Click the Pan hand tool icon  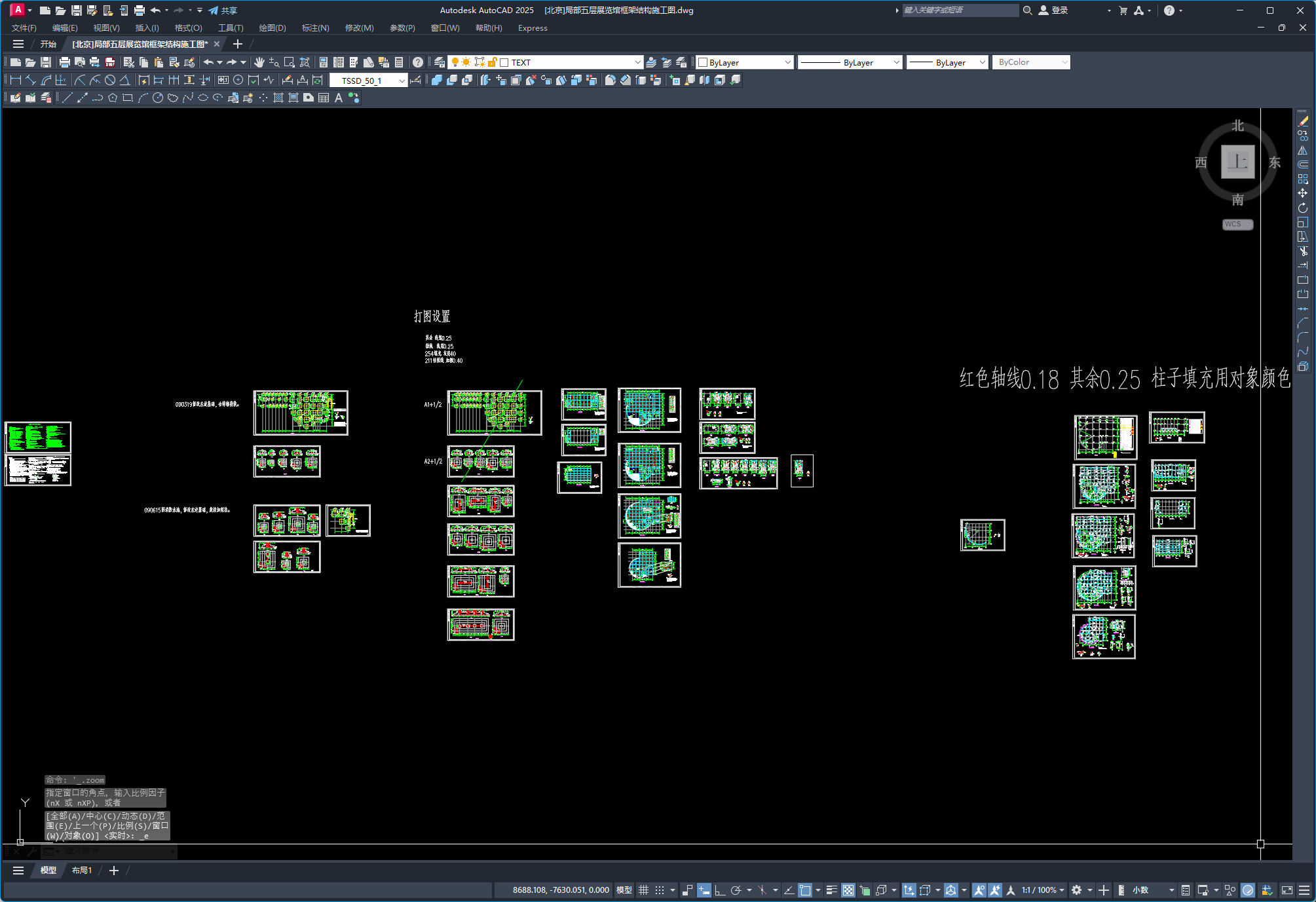pyautogui.click(x=259, y=62)
